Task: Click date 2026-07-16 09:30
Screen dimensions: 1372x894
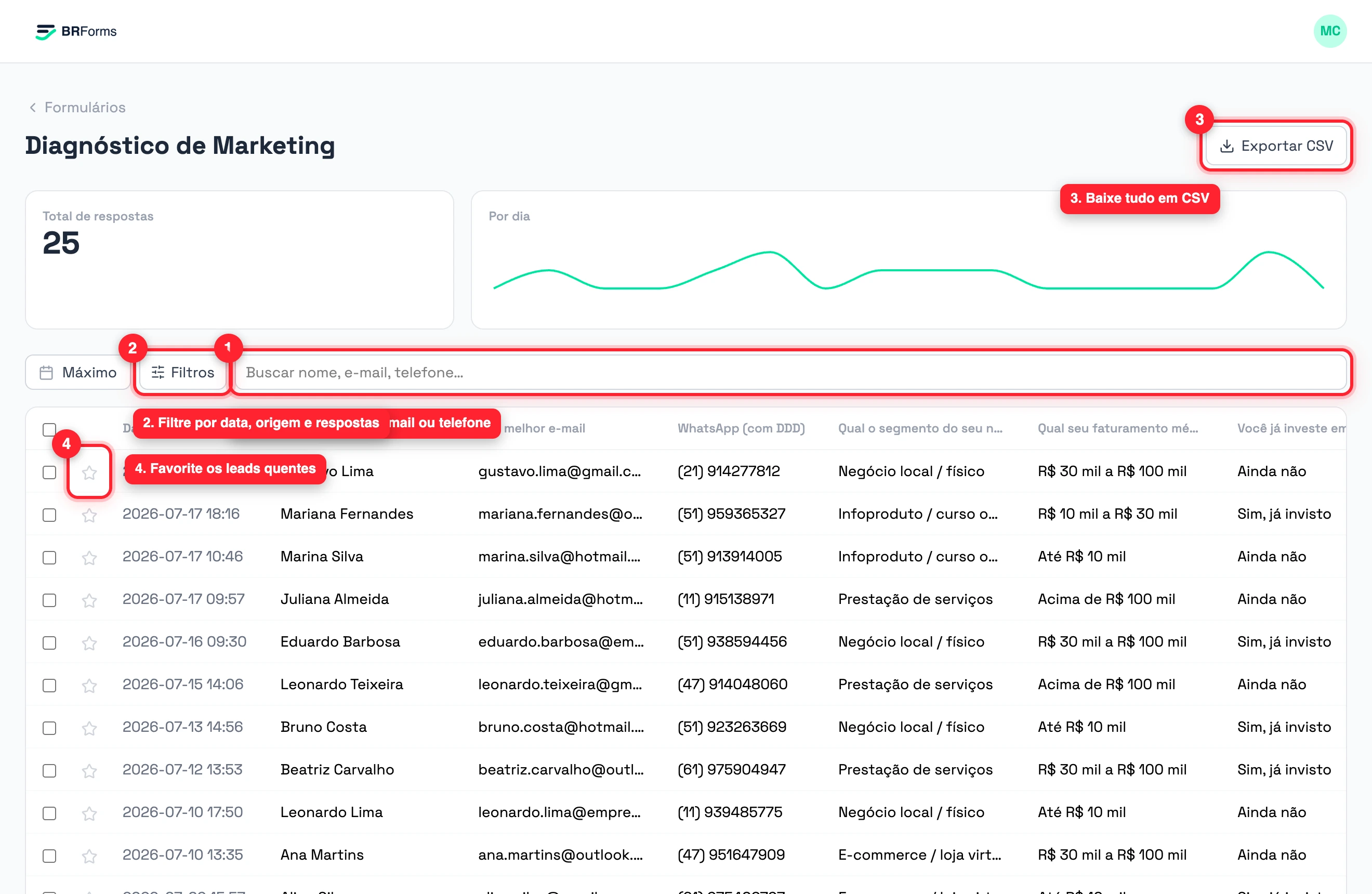Action: pos(184,641)
